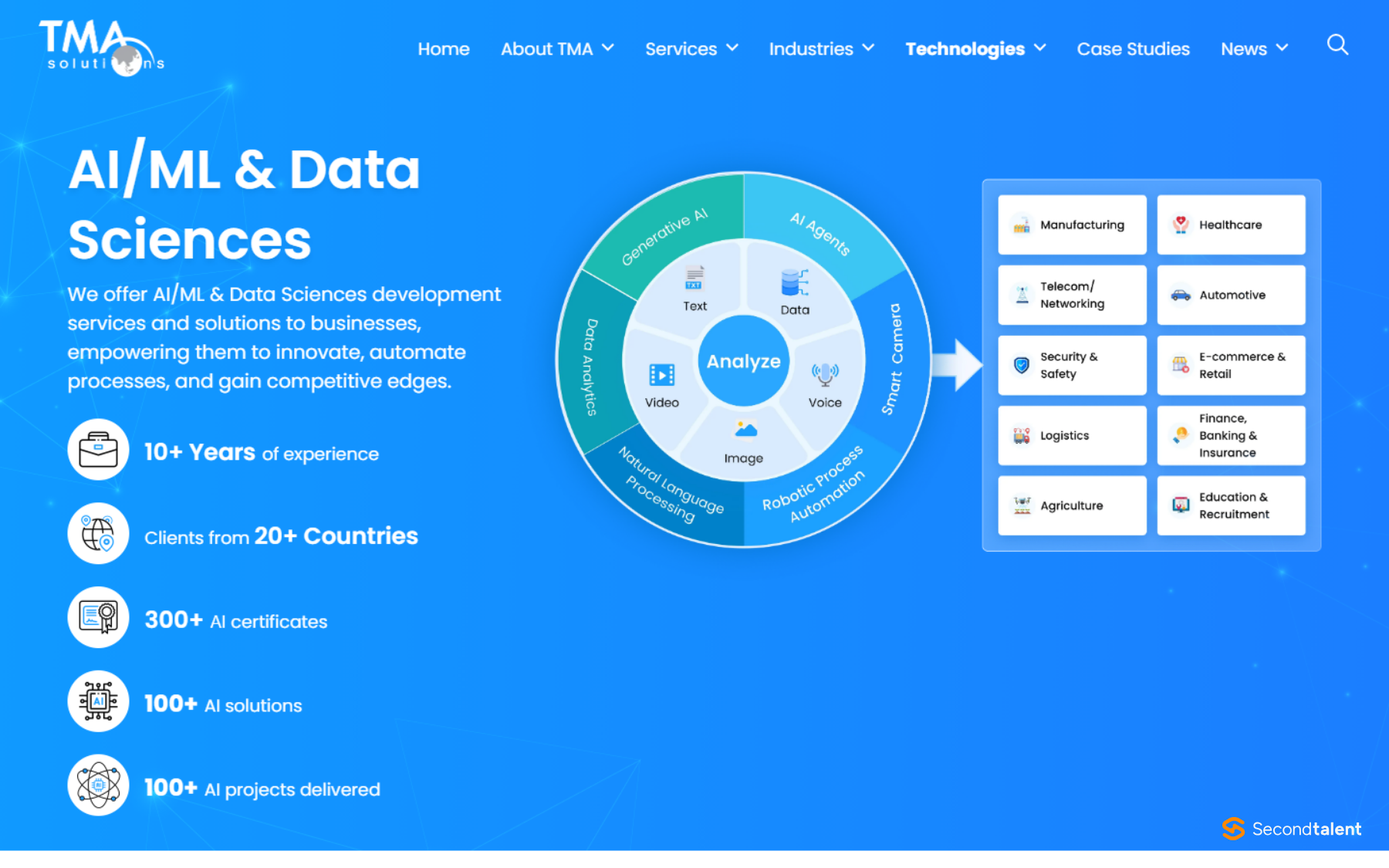Open the Telecom/Networking industry card
Screen dimensions: 1389x868
point(1072,295)
